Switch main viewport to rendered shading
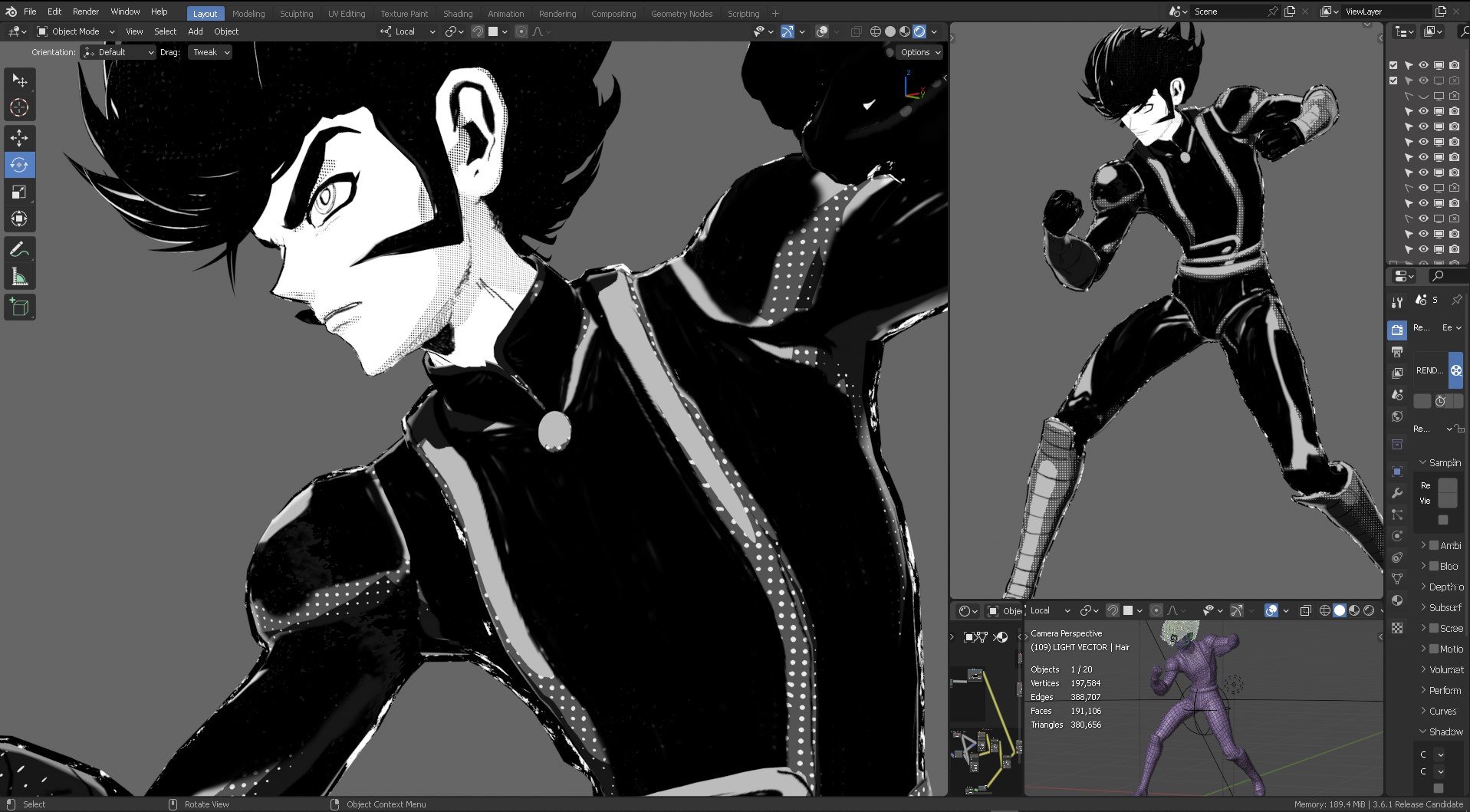 pyautogui.click(x=919, y=31)
